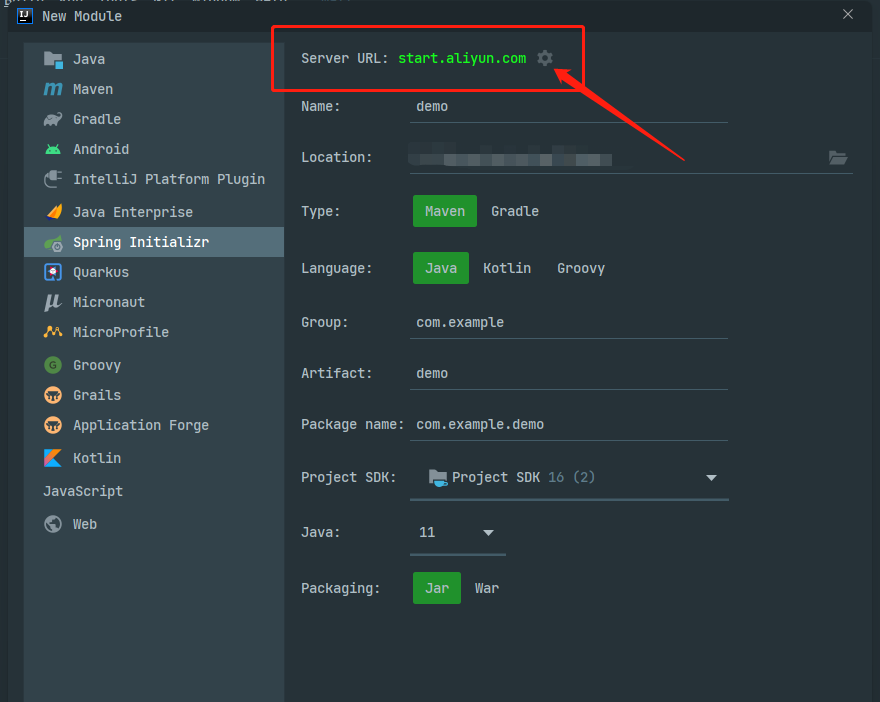The width and height of the screenshot is (880, 702).
Task: Choose War packaging
Action: 486,588
